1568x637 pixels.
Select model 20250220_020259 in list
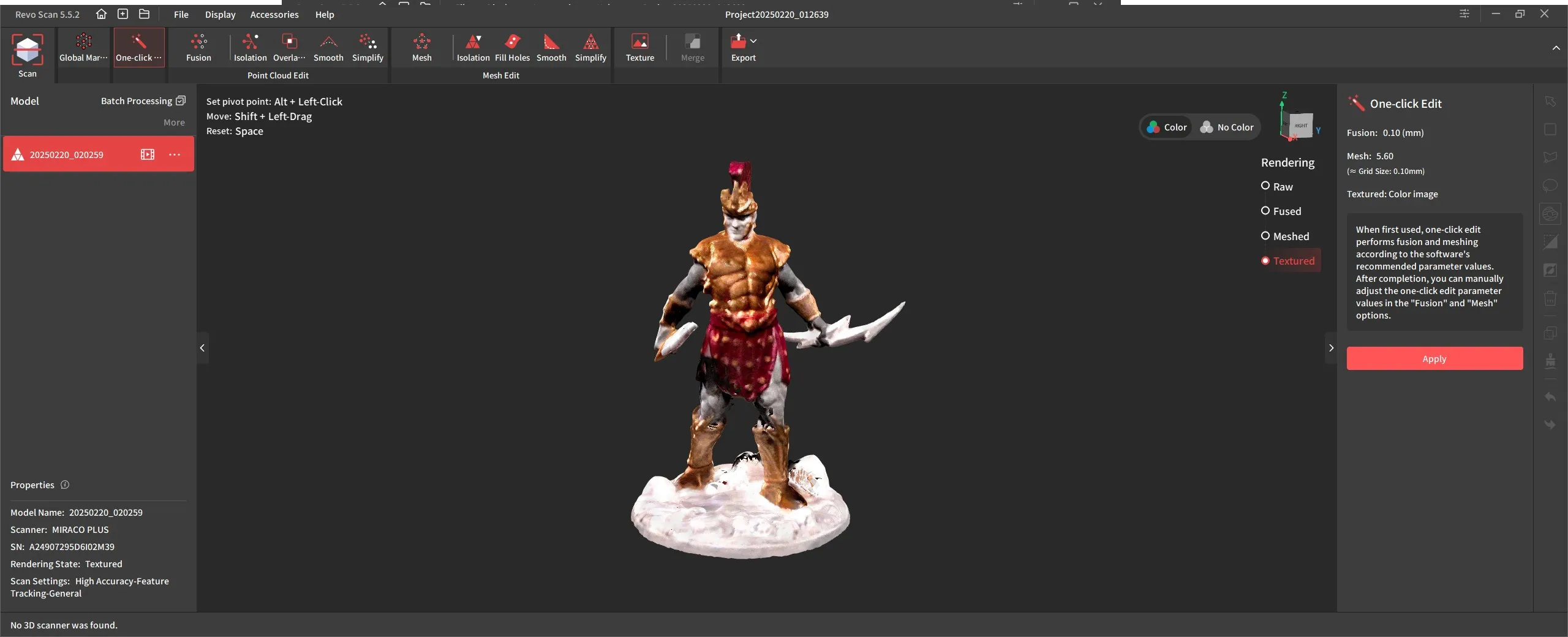[99, 154]
